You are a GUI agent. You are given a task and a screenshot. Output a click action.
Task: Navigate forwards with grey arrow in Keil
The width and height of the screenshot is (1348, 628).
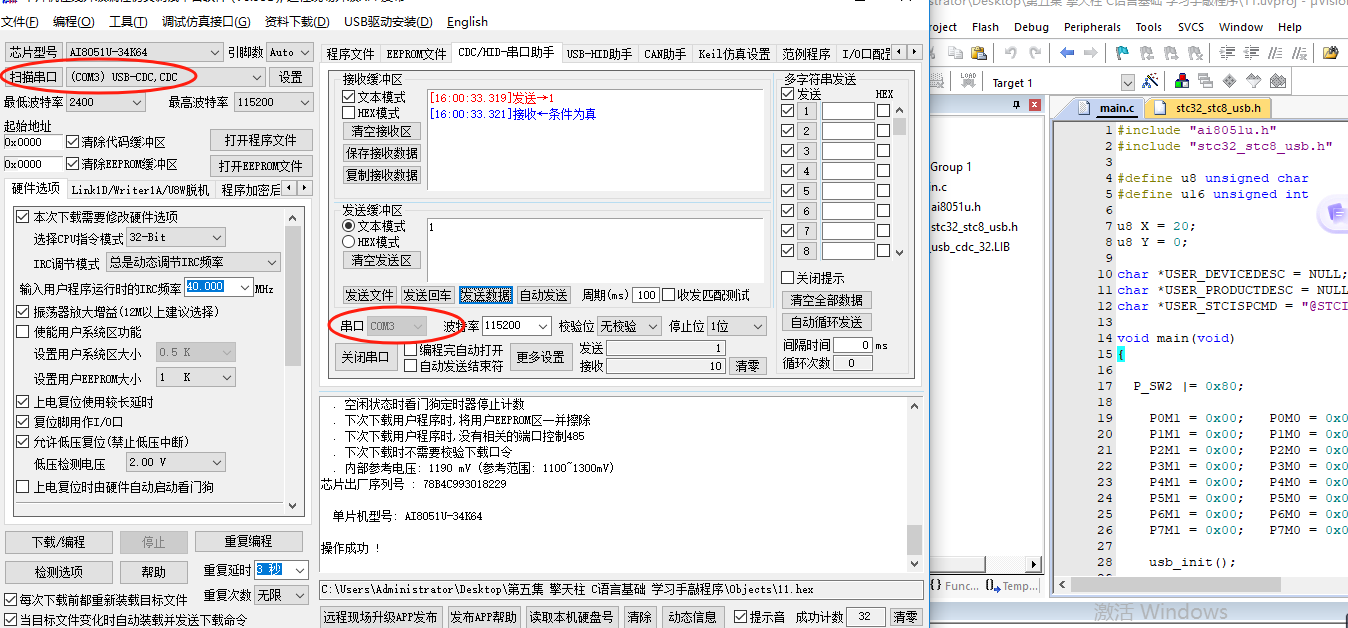pos(1091,52)
